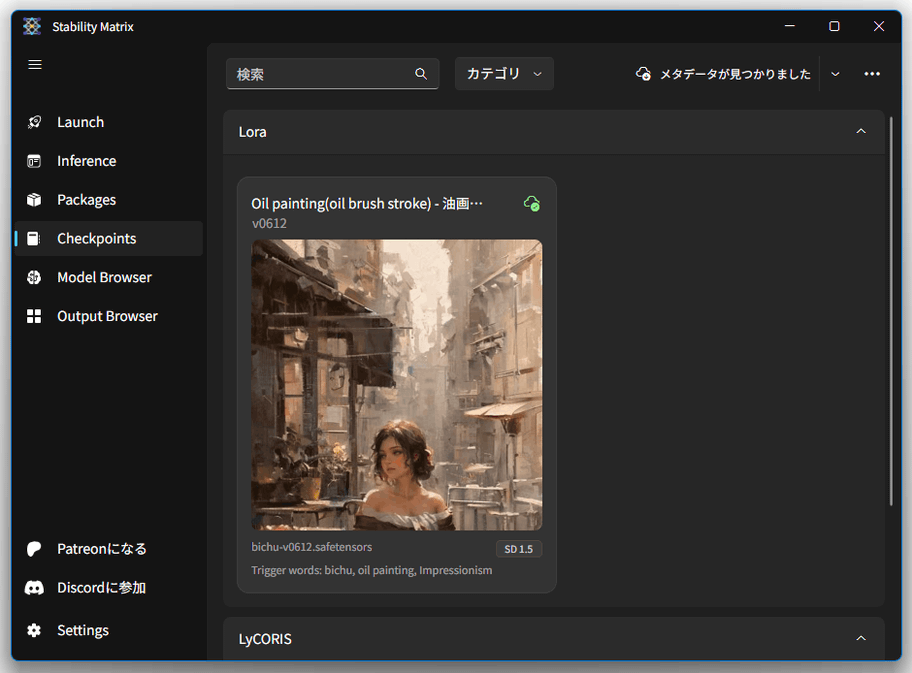Open the three-dot overflow menu
The image size is (912, 673).
(x=872, y=74)
